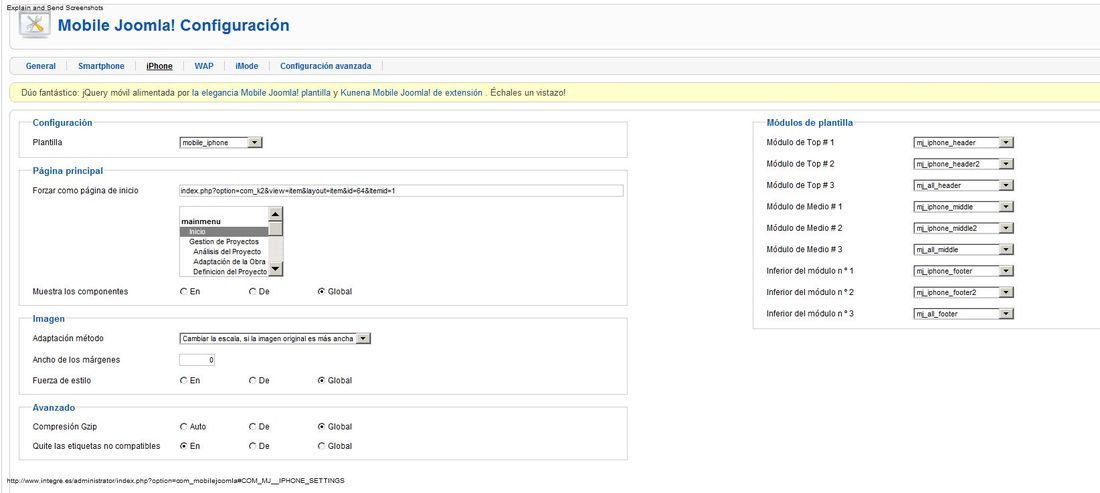Open the Inferior del módulo n° 2 dropdown
This screenshot has width=1100, height=493.
(964, 292)
